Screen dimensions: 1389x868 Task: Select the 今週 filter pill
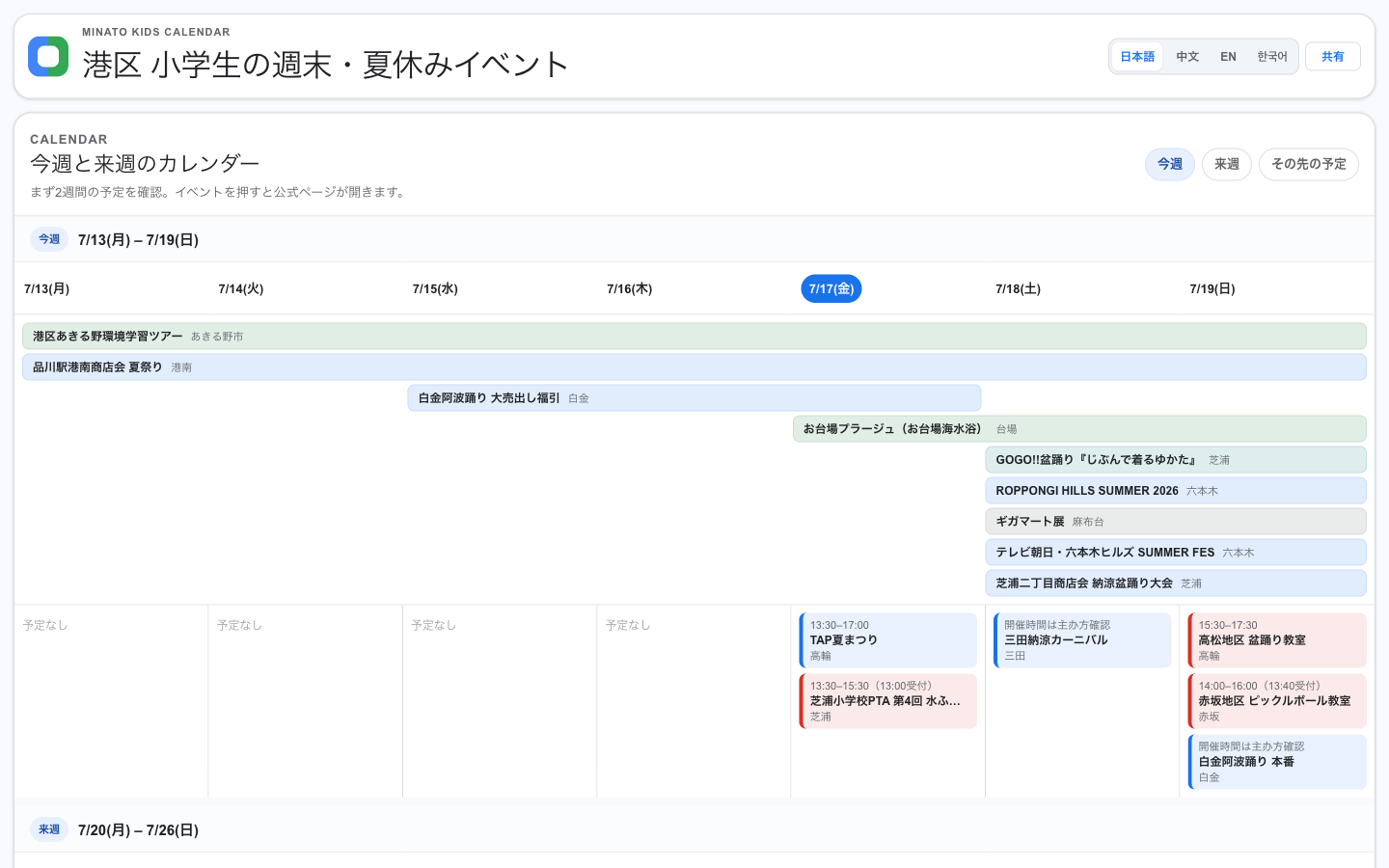tap(1170, 164)
